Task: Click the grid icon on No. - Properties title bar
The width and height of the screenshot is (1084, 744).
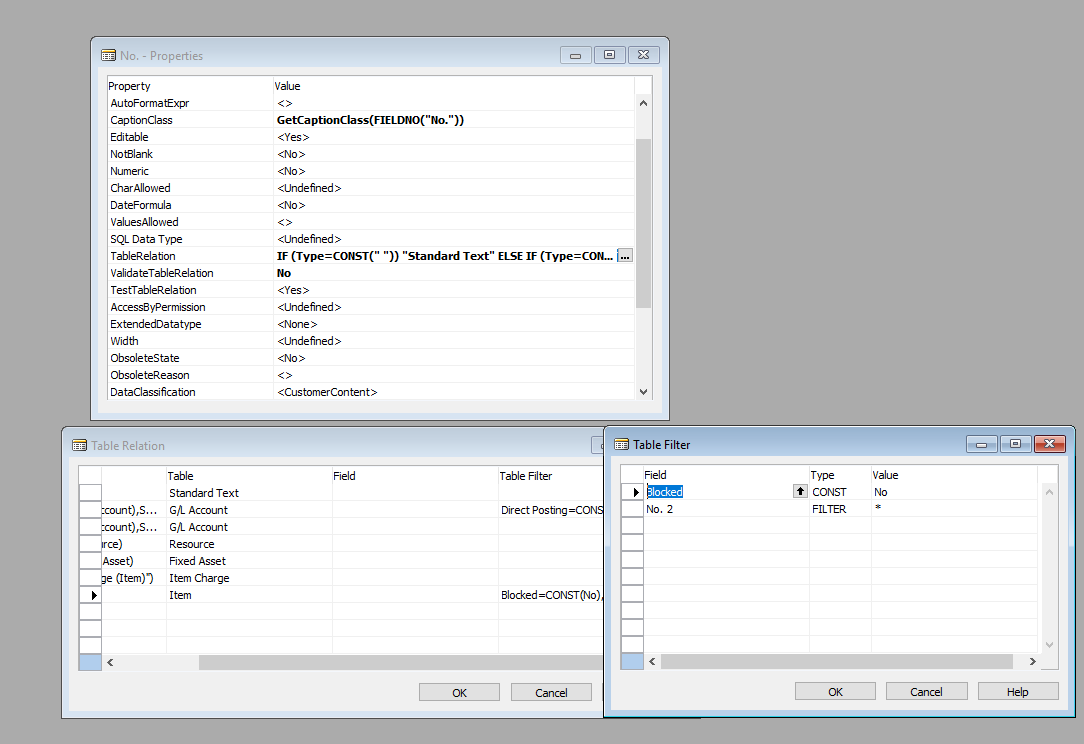Action: [x=107, y=55]
